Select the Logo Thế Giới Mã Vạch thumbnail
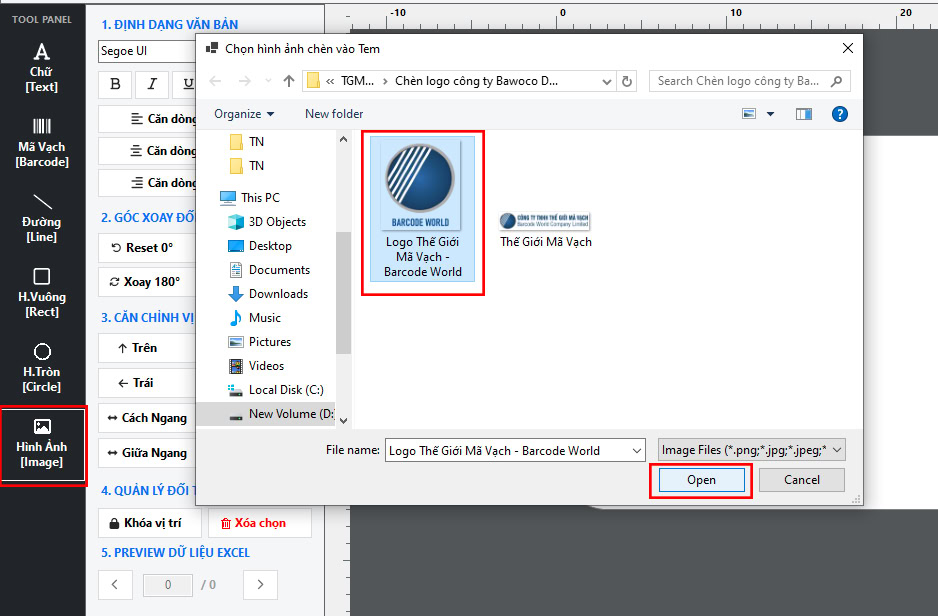Screen dimensions: 938x616 coord(422,209)
